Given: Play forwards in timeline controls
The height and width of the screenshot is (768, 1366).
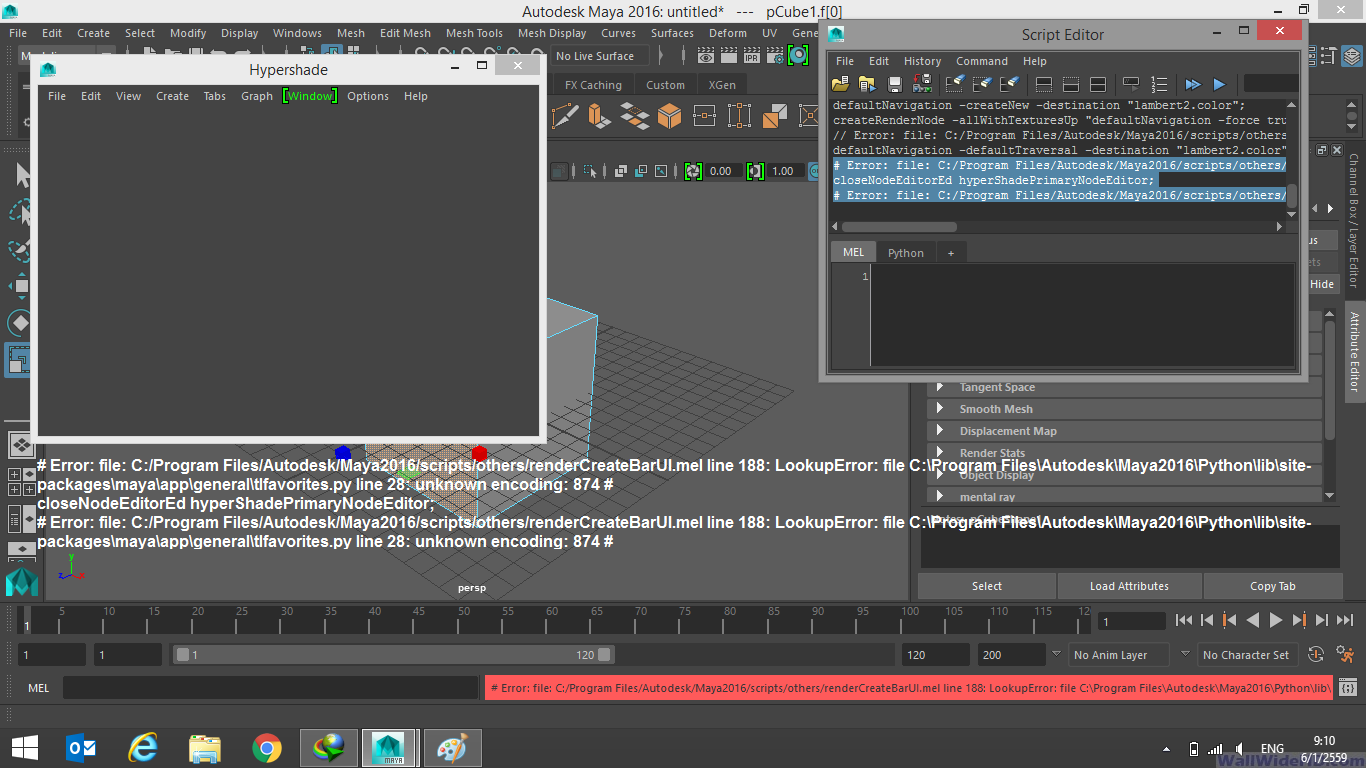Looking at the screenshot, I should (x=1276, y=620).
